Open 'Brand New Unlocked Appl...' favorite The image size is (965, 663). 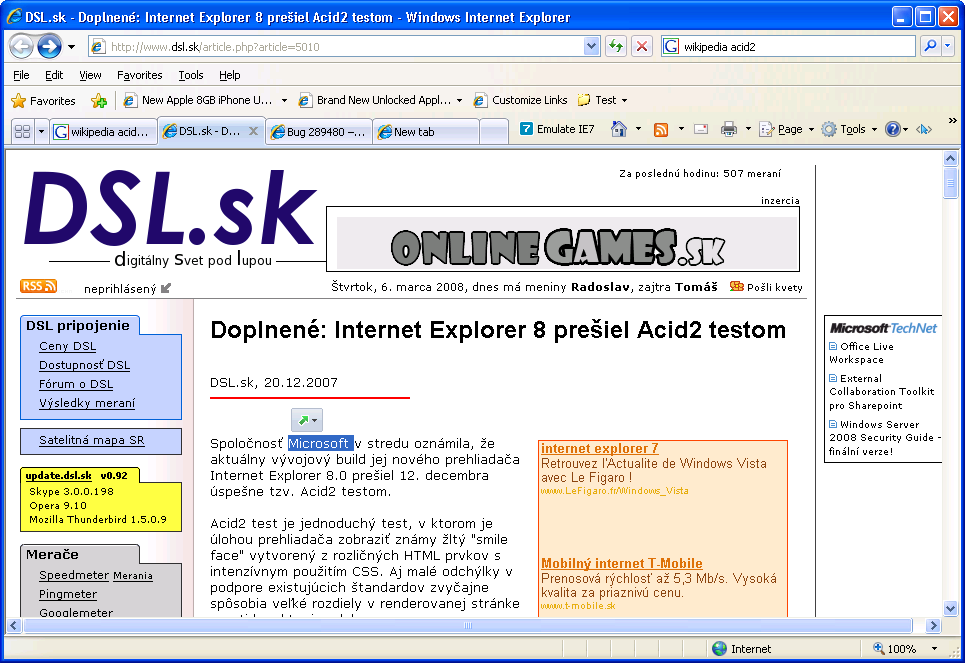(375, 100)
